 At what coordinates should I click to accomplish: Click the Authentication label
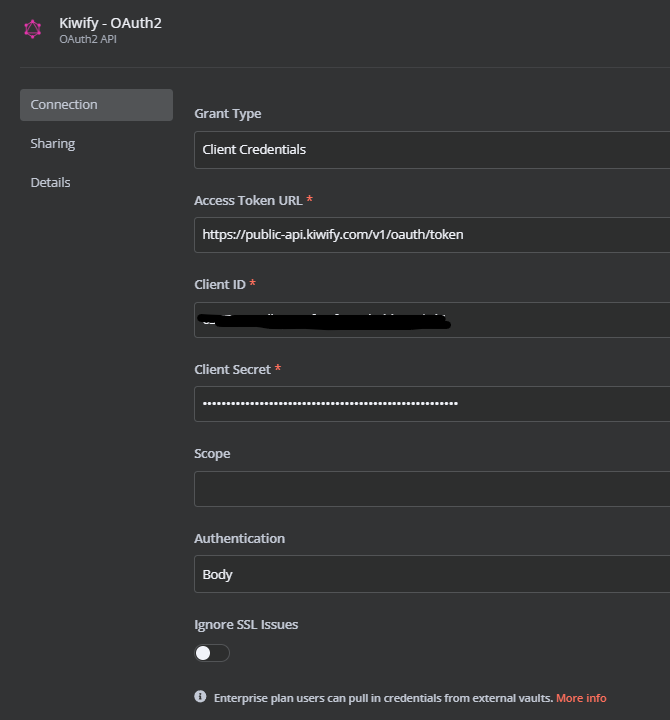239,539
